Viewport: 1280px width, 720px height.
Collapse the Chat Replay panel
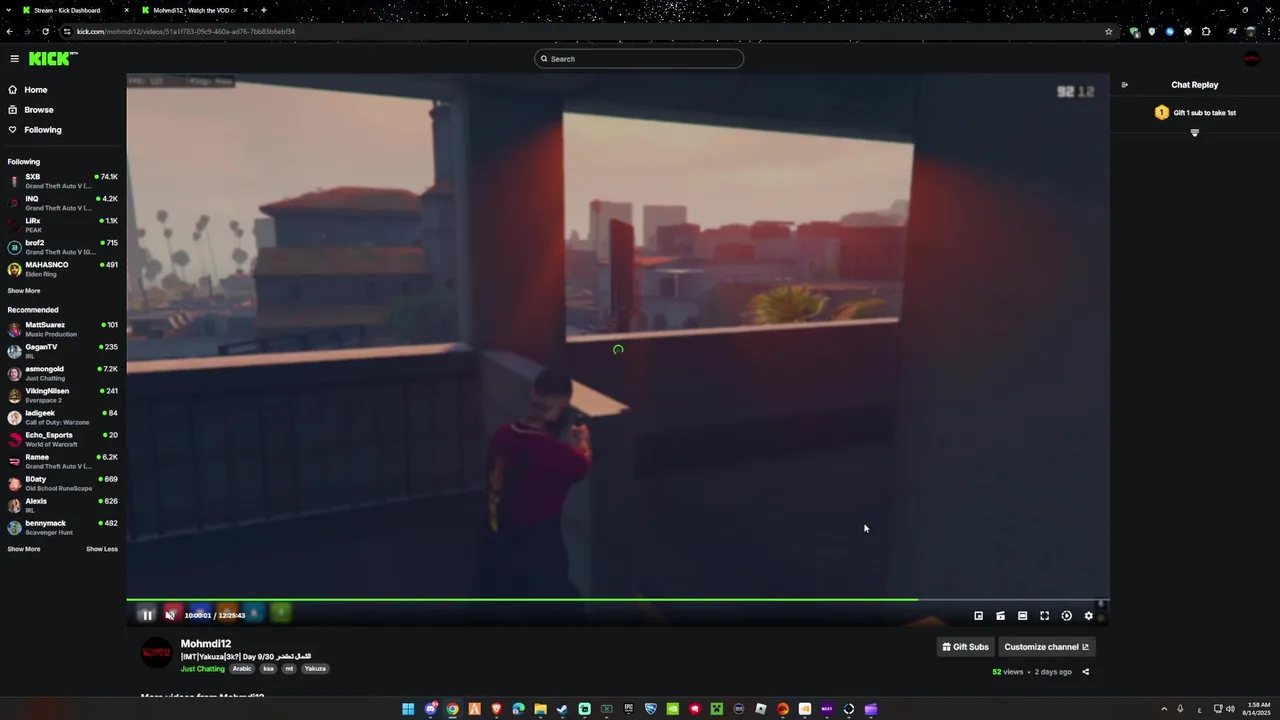[x=1124, y=85]
